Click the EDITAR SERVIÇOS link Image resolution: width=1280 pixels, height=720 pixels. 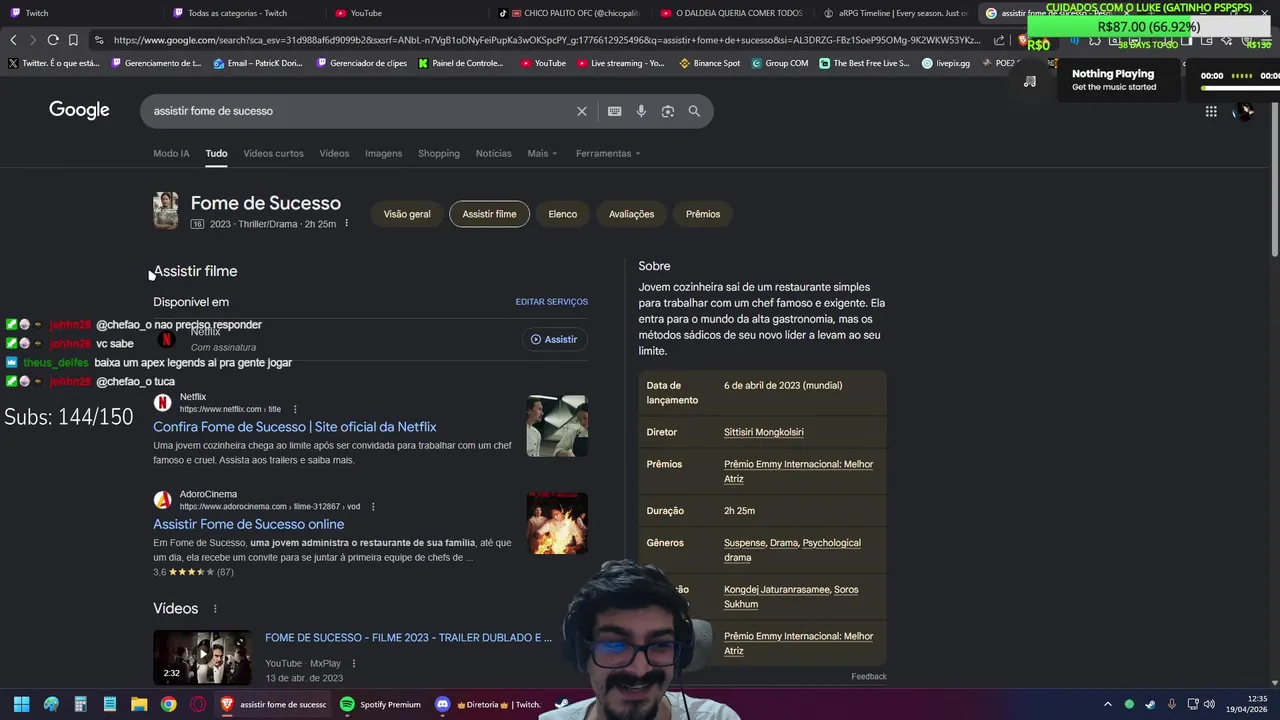coord(551,302)
